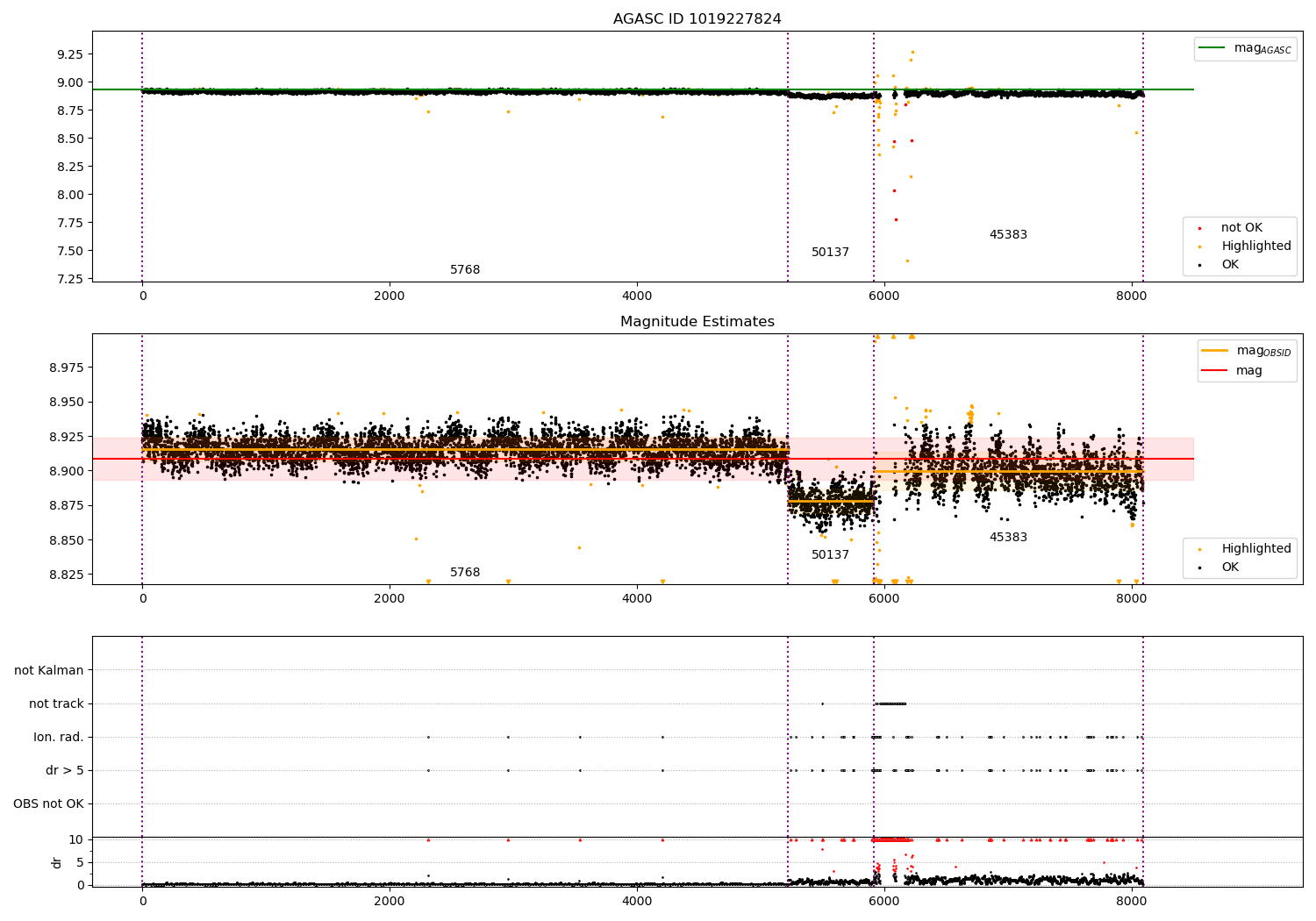Select 'not OK' legend entry in AGASC ID plot
This screenshot has height=921, width=1316.
(x=1241, y=228)
